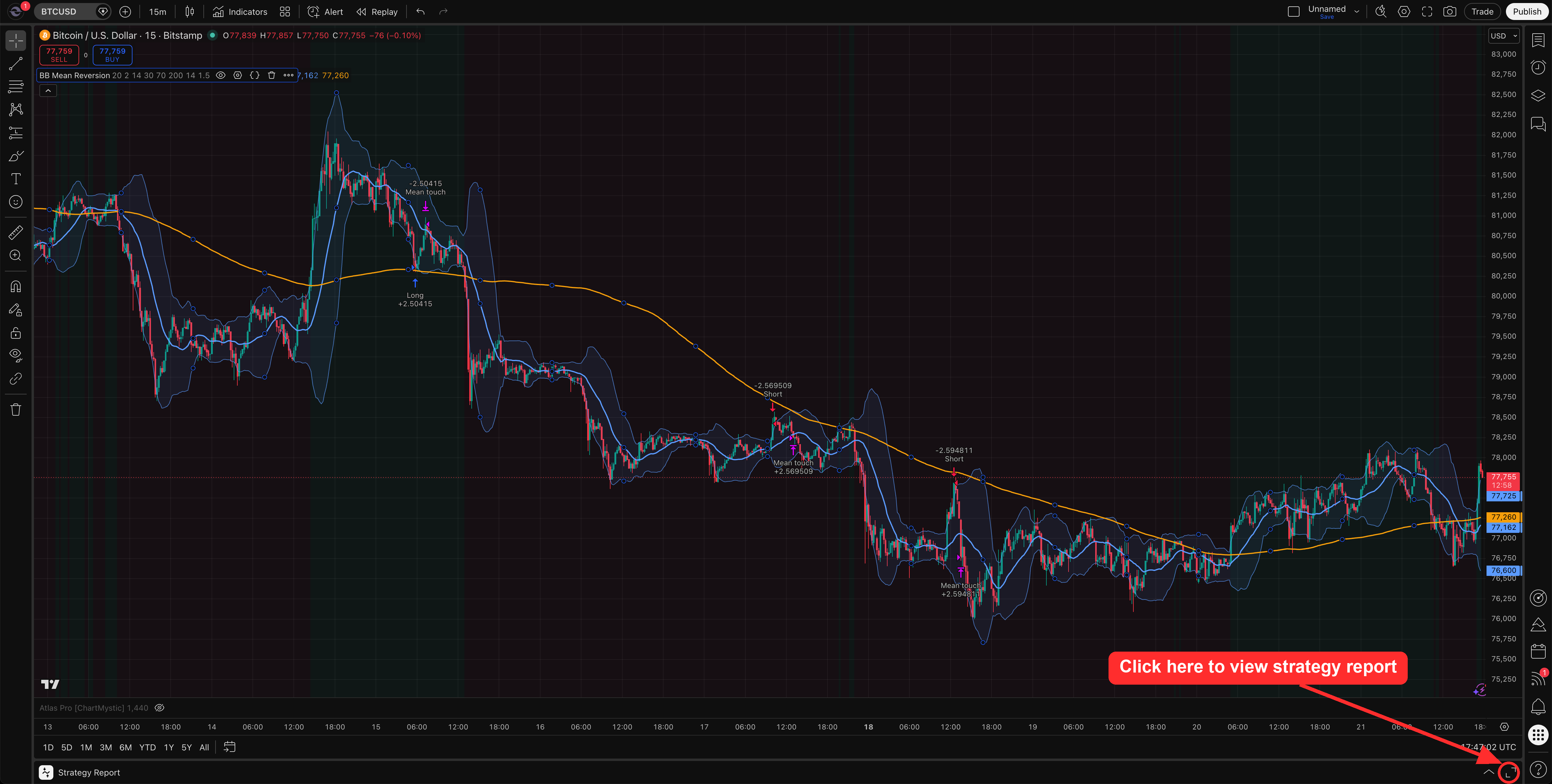Toggle magnet mode for drawings
This screenshot has height=784, width=1552.
16,287
